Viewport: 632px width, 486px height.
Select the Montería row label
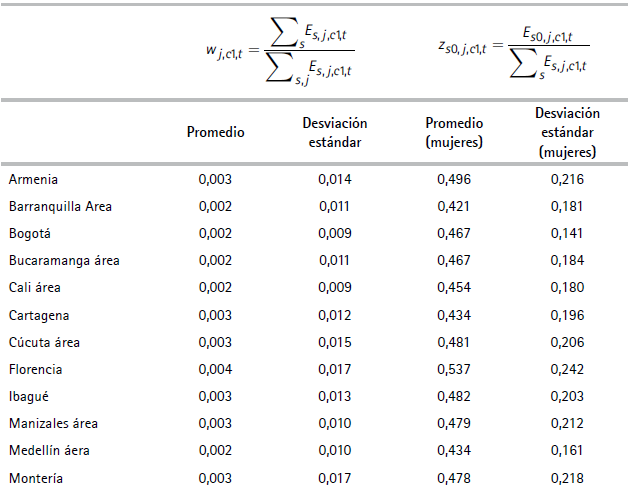click(36, 478)
